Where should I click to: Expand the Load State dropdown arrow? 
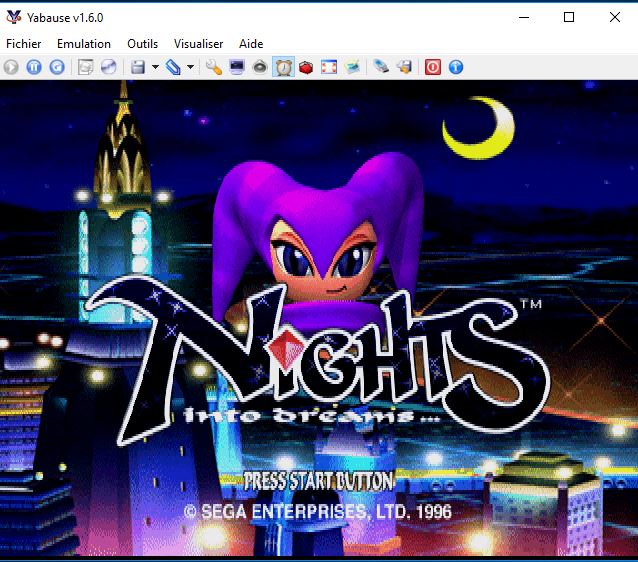point(190,67)
